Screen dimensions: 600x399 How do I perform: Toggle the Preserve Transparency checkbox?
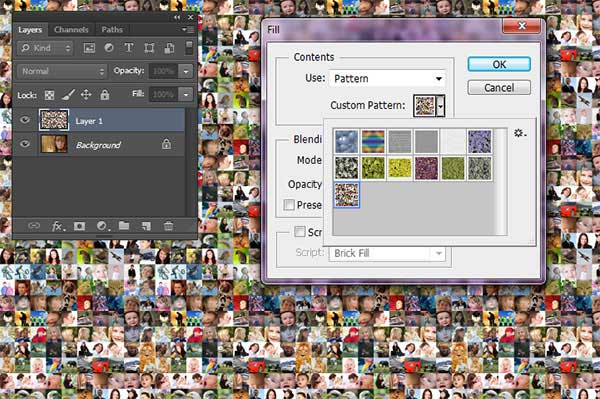(289, 205)
